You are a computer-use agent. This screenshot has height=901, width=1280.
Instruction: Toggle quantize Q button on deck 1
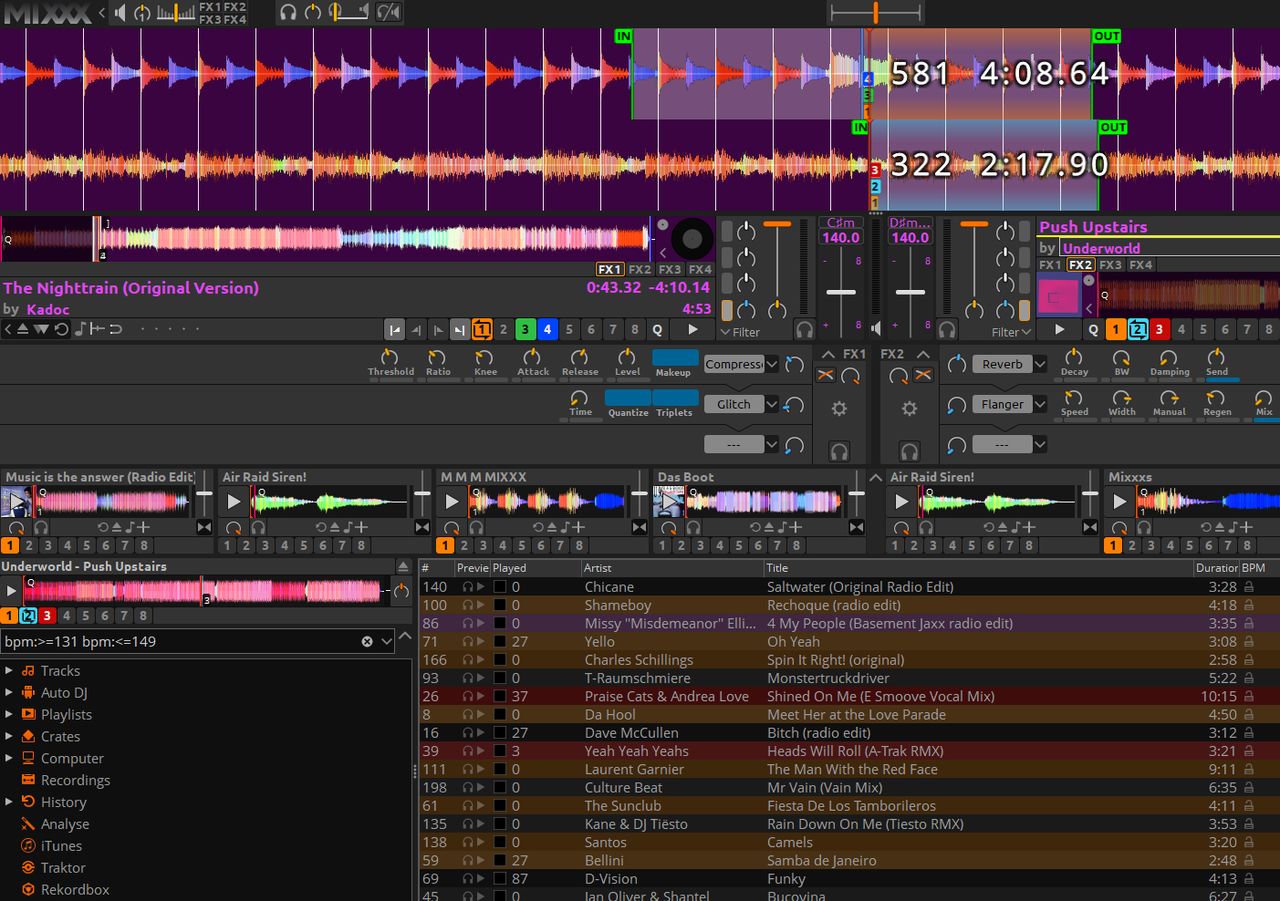[x=657, y=329]
